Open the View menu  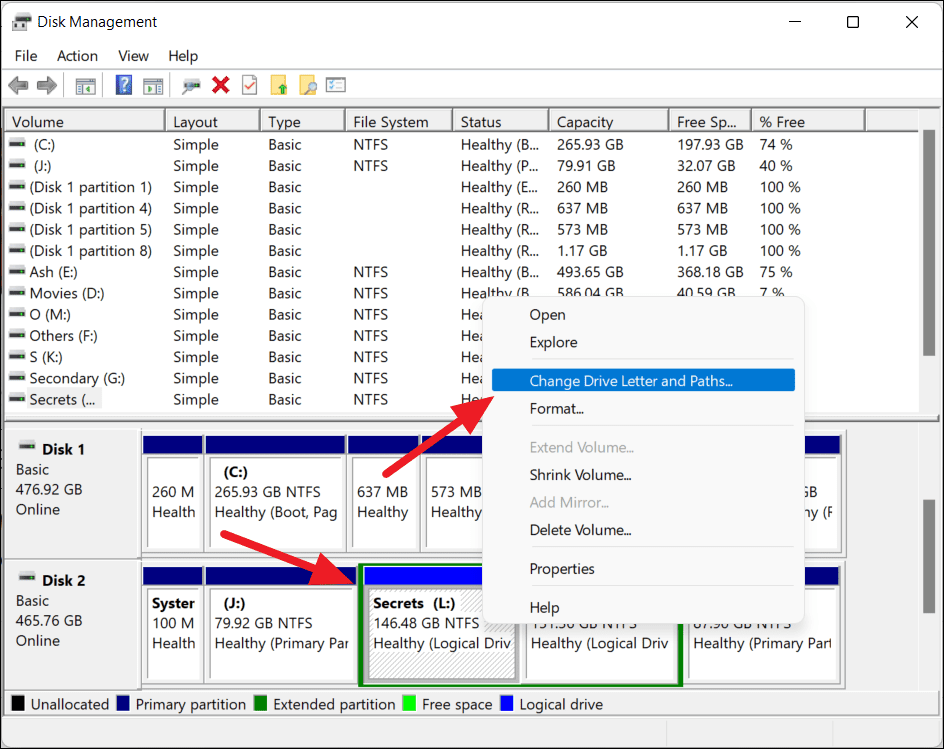tap(133, 56)
